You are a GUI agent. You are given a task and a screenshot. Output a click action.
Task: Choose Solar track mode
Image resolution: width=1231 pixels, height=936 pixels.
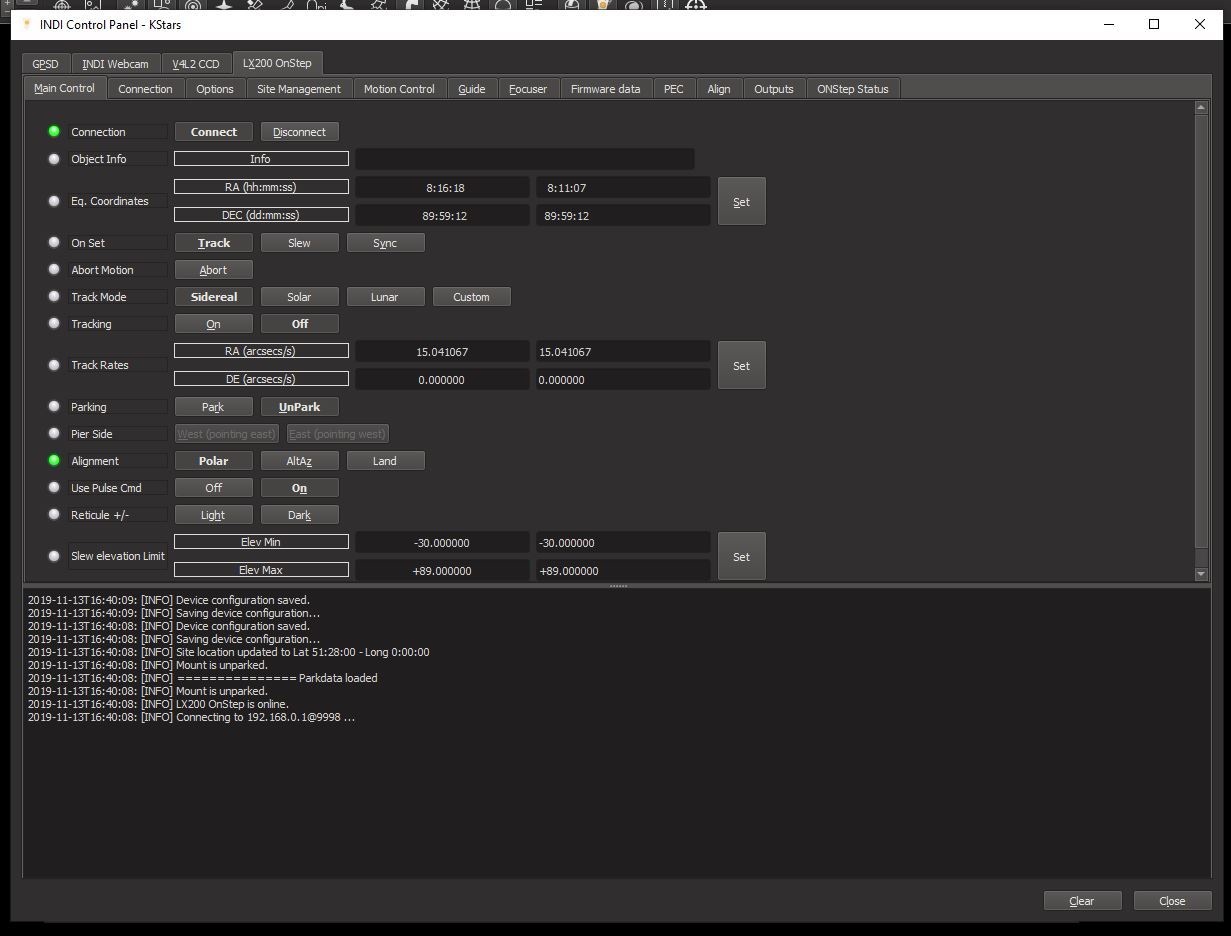pyautogui.click(x=299, y=297)
